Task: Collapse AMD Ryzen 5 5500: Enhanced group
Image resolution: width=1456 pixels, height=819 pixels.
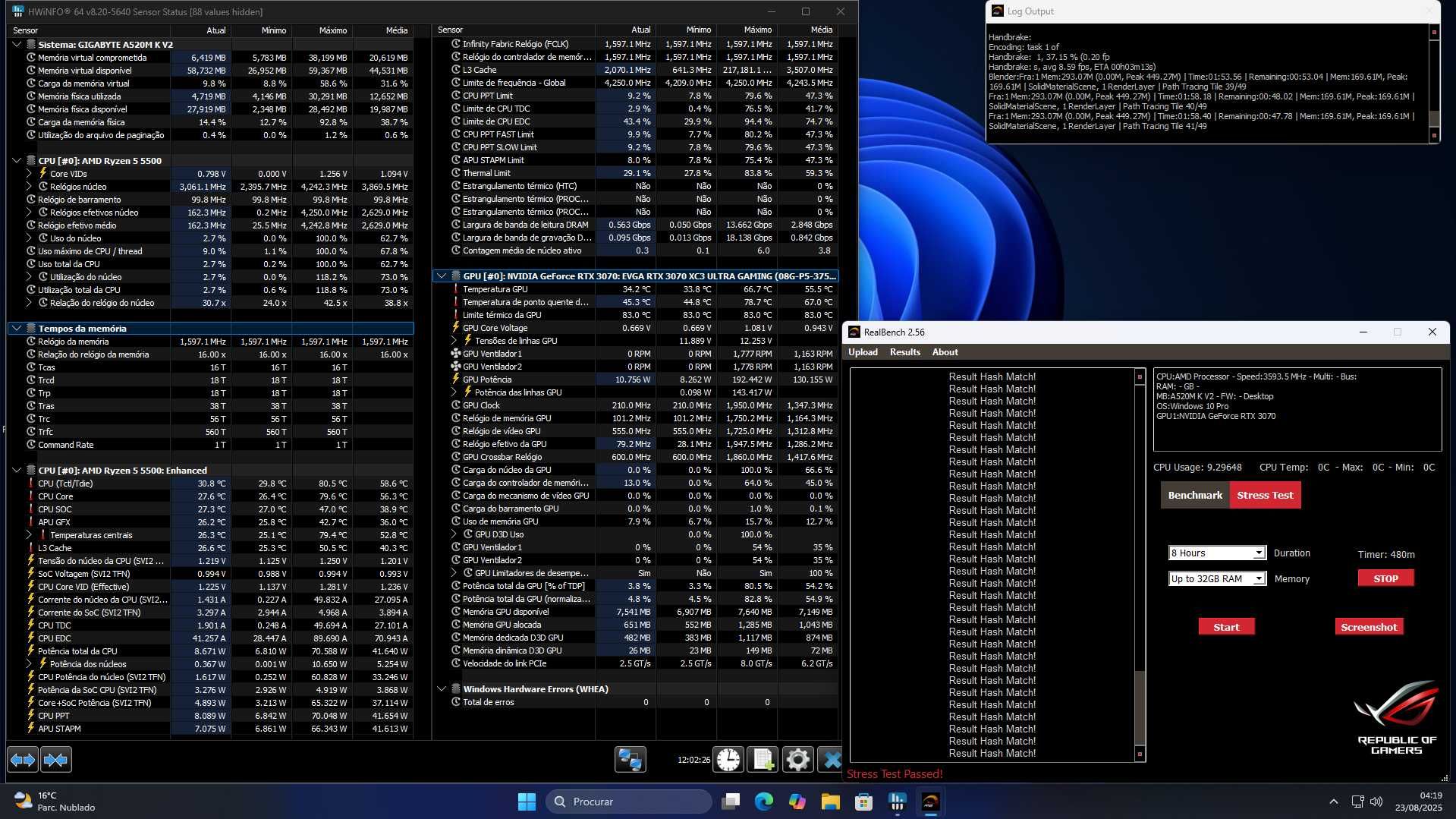Action: [x=17, y=471]
